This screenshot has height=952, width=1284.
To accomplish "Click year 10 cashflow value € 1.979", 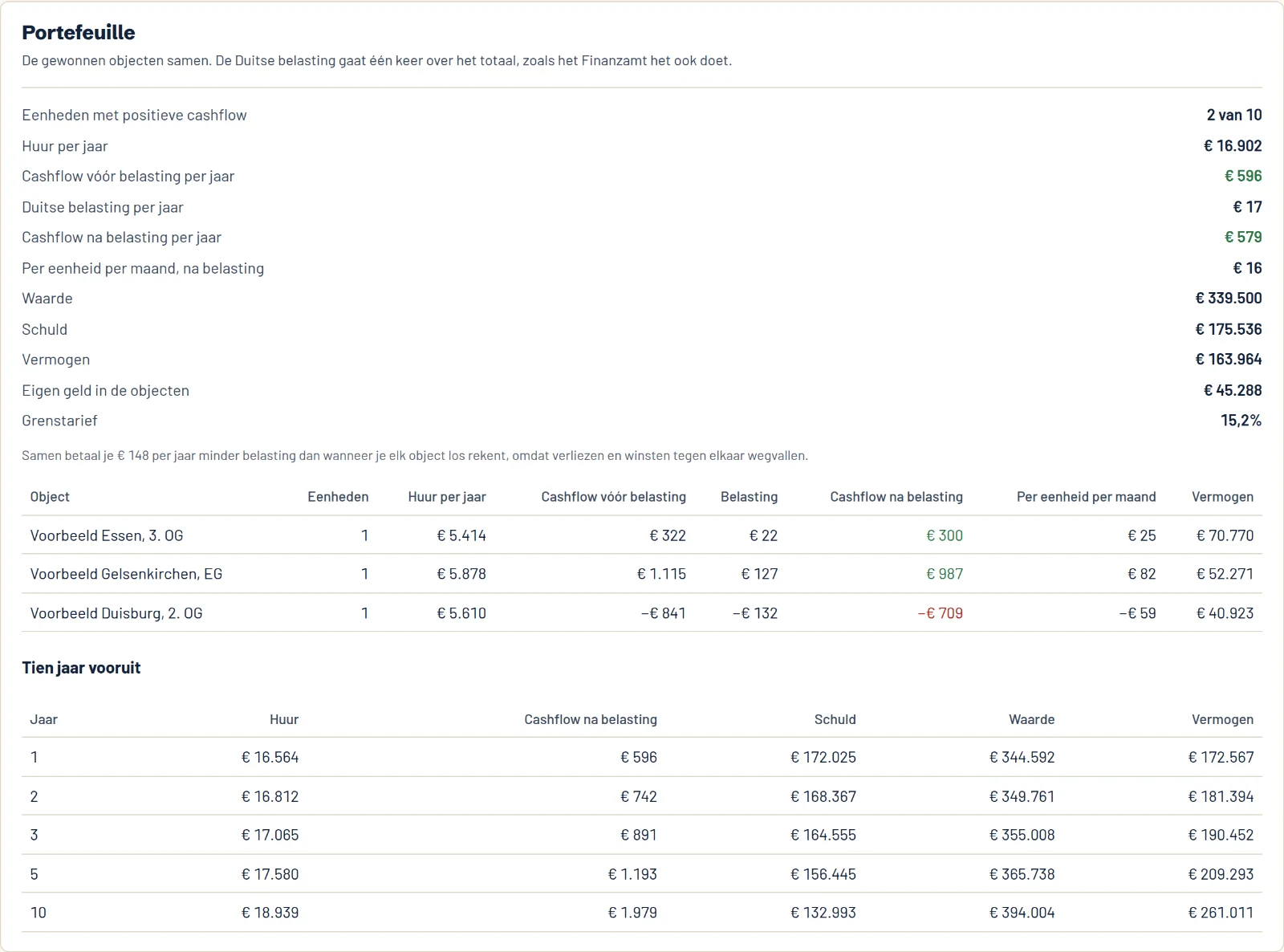I will [x=632, y=913].
